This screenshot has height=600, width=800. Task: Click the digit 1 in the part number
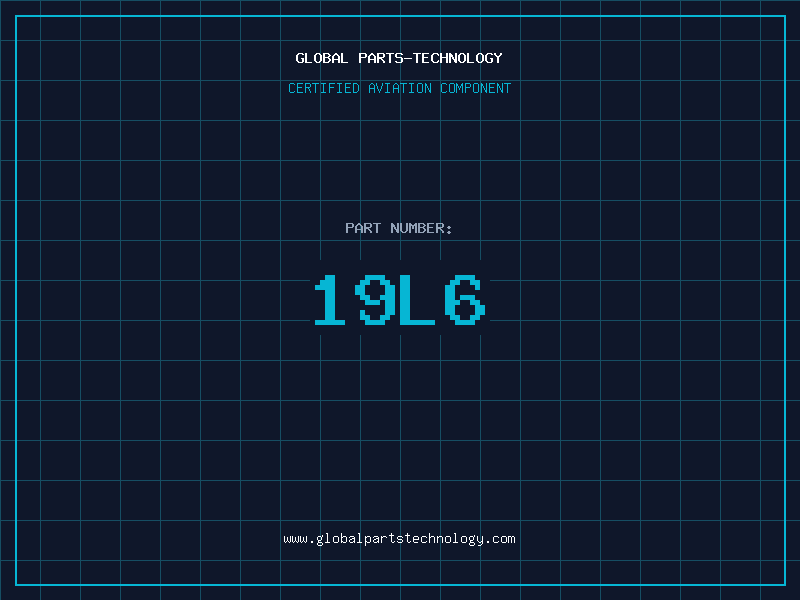click(x=330, y=301)
